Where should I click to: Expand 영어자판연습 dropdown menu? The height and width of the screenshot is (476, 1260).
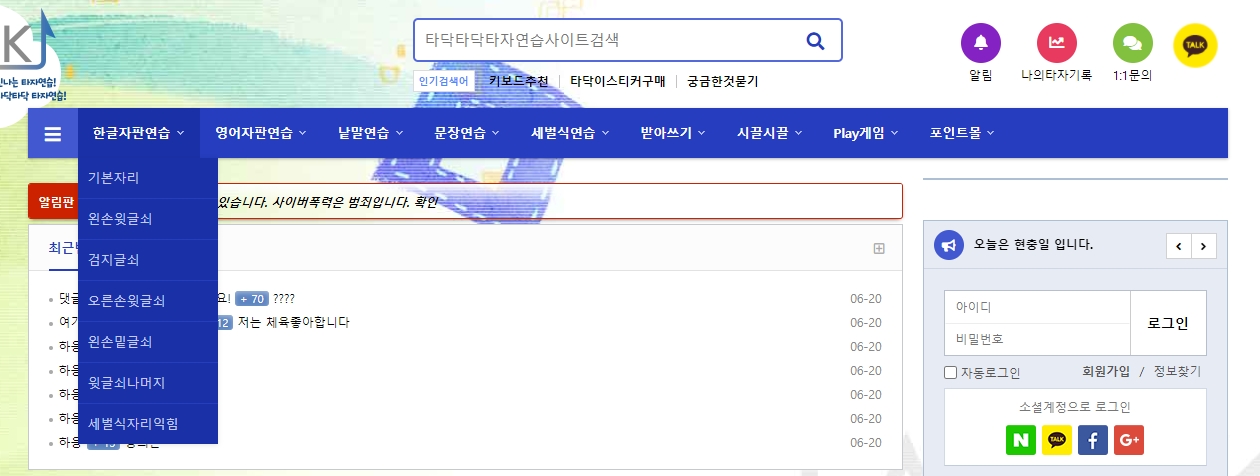[261, 133]
